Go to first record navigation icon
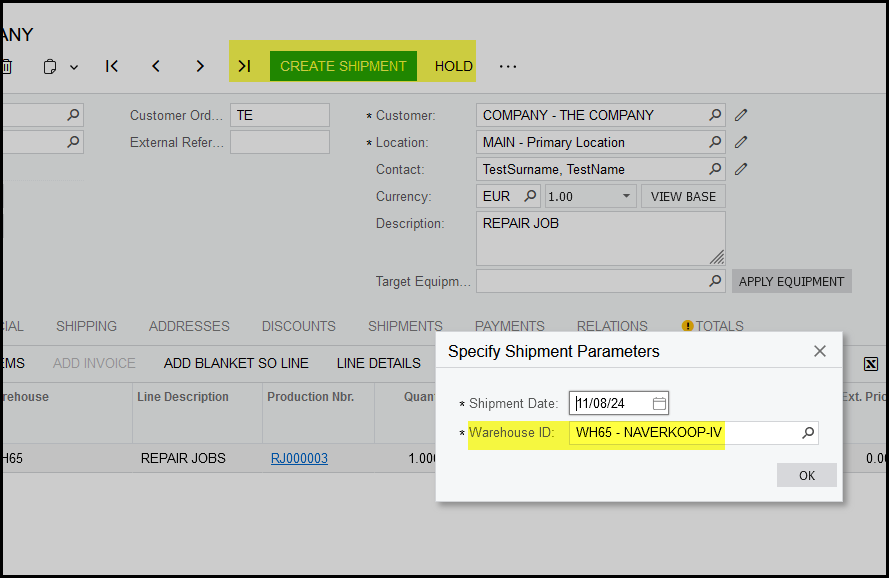 click(112, 66)
